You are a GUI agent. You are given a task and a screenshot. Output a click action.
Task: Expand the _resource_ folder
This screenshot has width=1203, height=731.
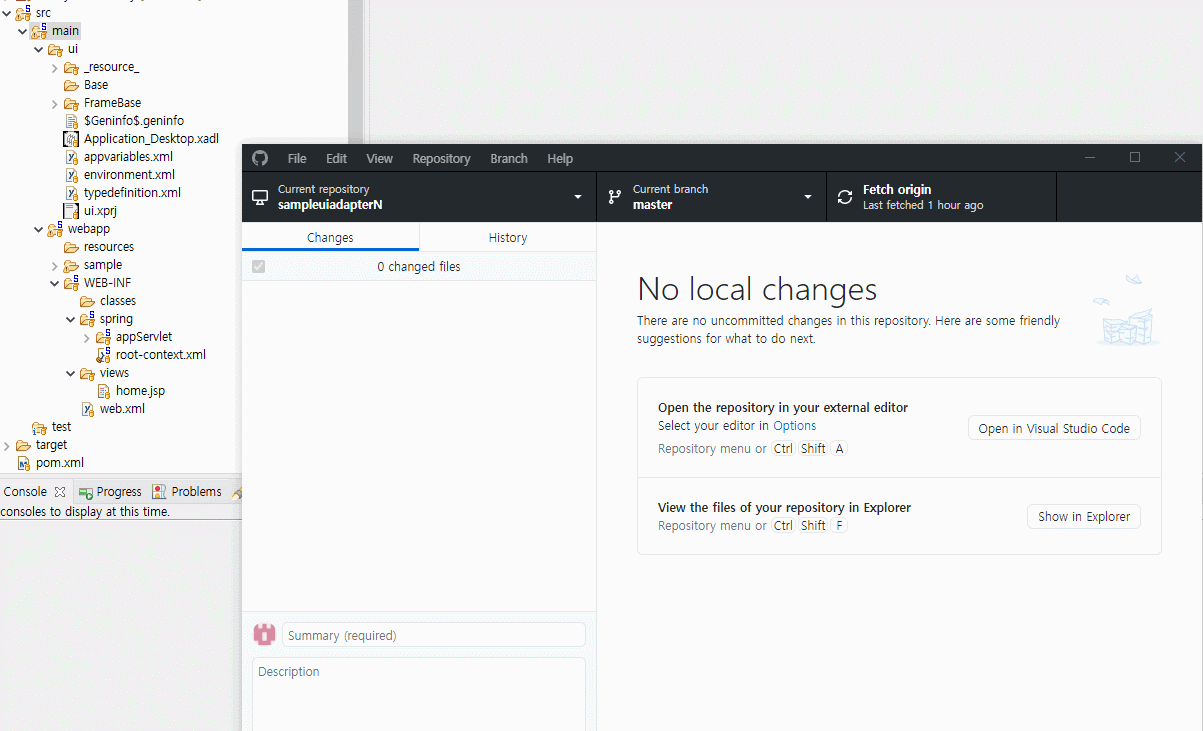(x=54, y=67)
